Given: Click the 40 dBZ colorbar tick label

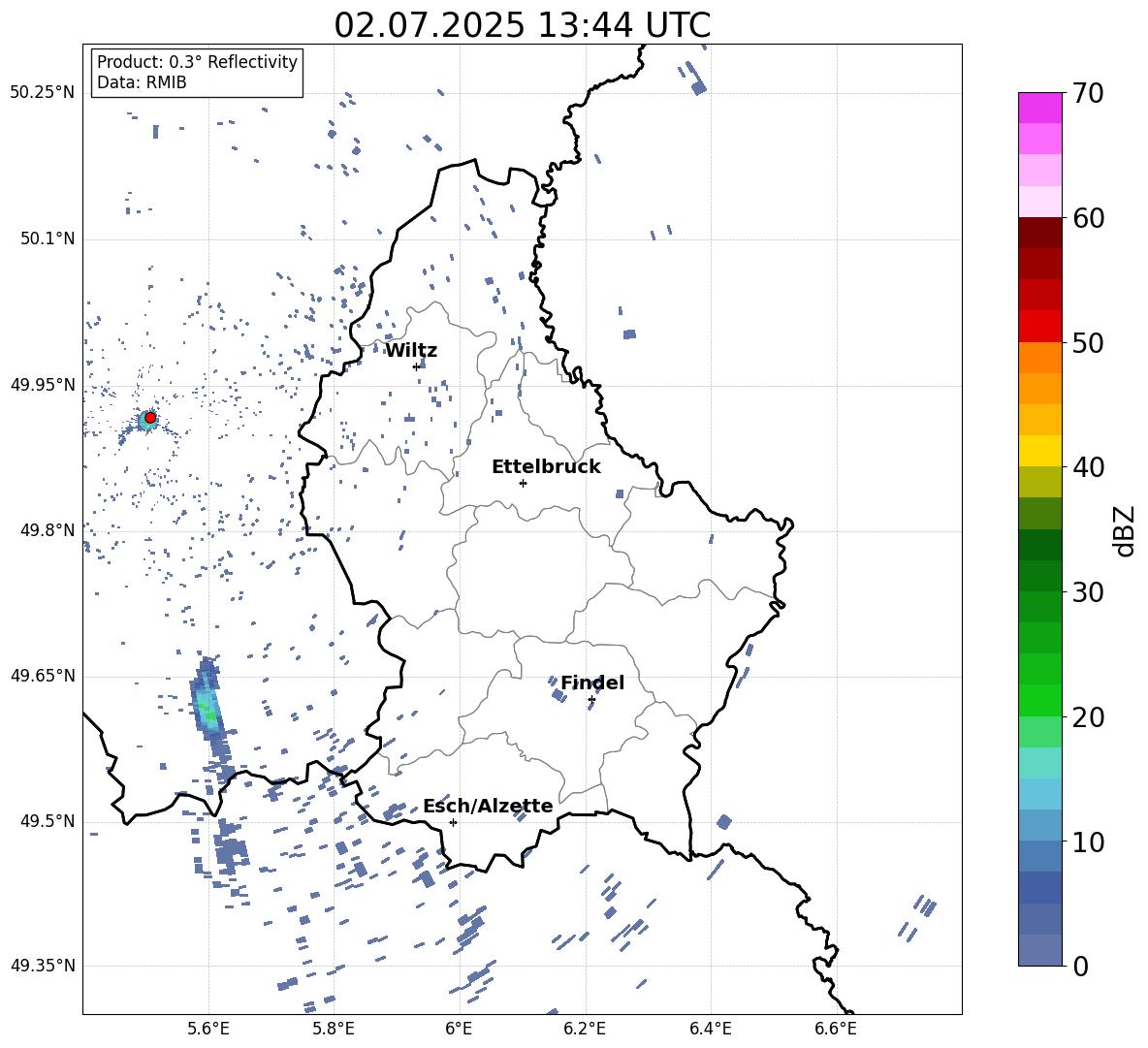Looking at the screenshot, I should [1088, 467].
